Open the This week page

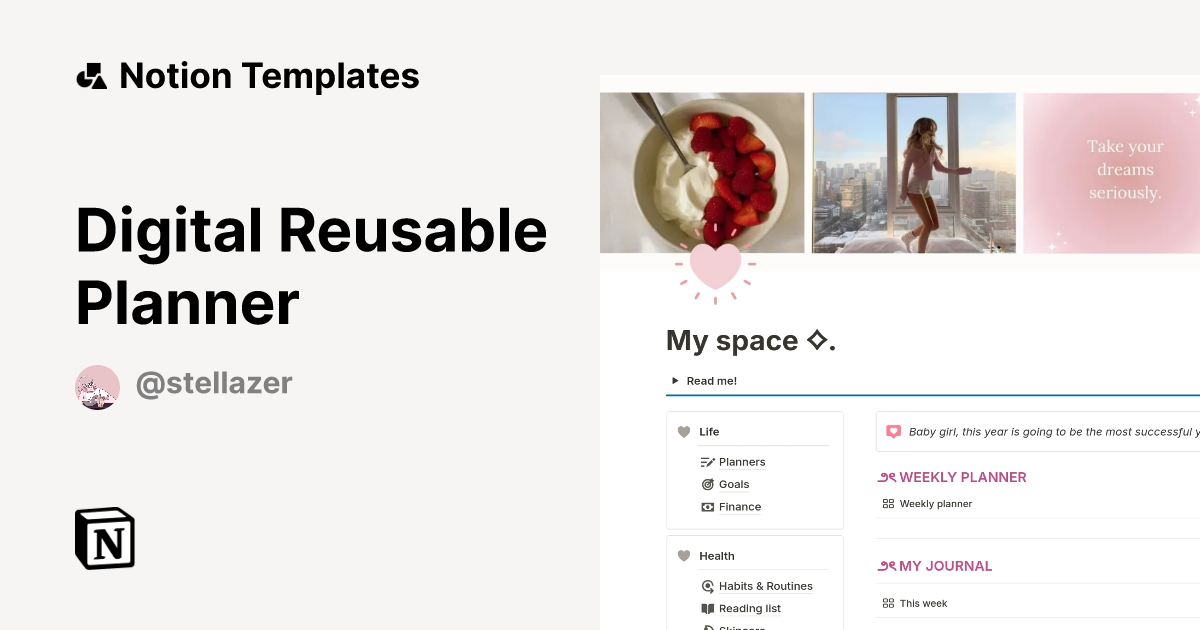(x=922, y=603)
